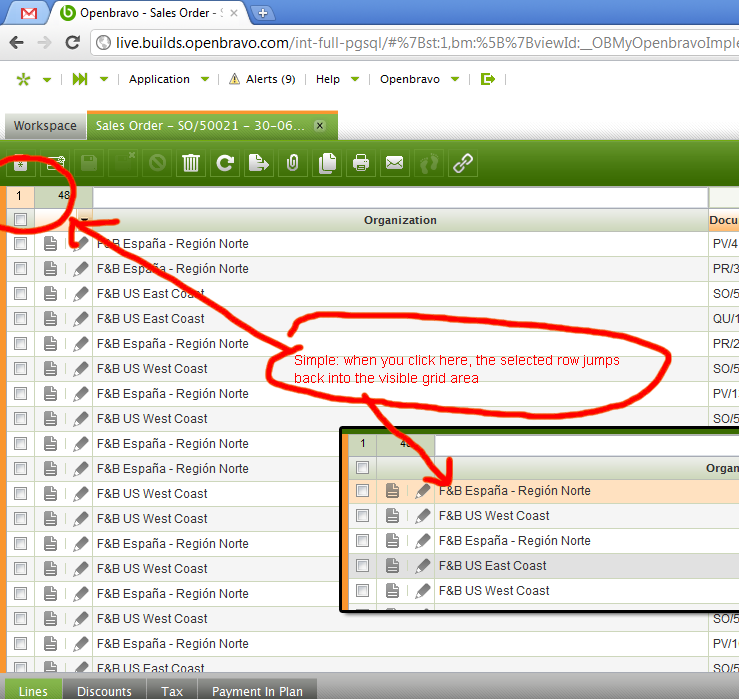Tick the checkbox of the second grid row

20,269
